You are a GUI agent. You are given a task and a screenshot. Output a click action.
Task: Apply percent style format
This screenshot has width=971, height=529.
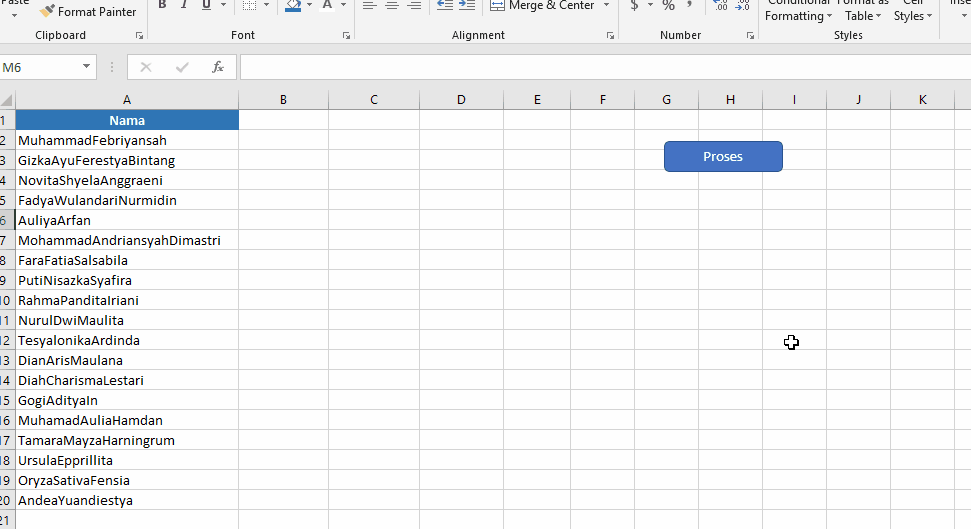(668, 5)
